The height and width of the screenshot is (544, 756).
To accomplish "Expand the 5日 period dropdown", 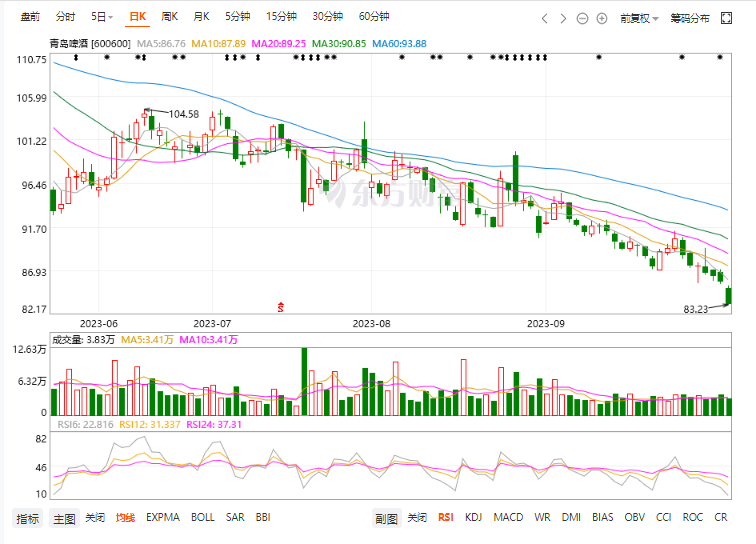I will [102, 17].
